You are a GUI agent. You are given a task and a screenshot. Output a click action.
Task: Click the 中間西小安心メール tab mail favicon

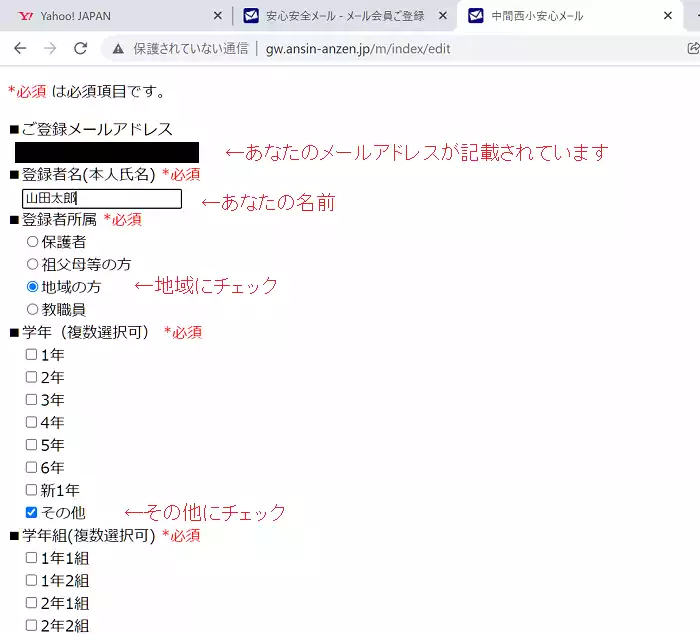pos(475,16)
